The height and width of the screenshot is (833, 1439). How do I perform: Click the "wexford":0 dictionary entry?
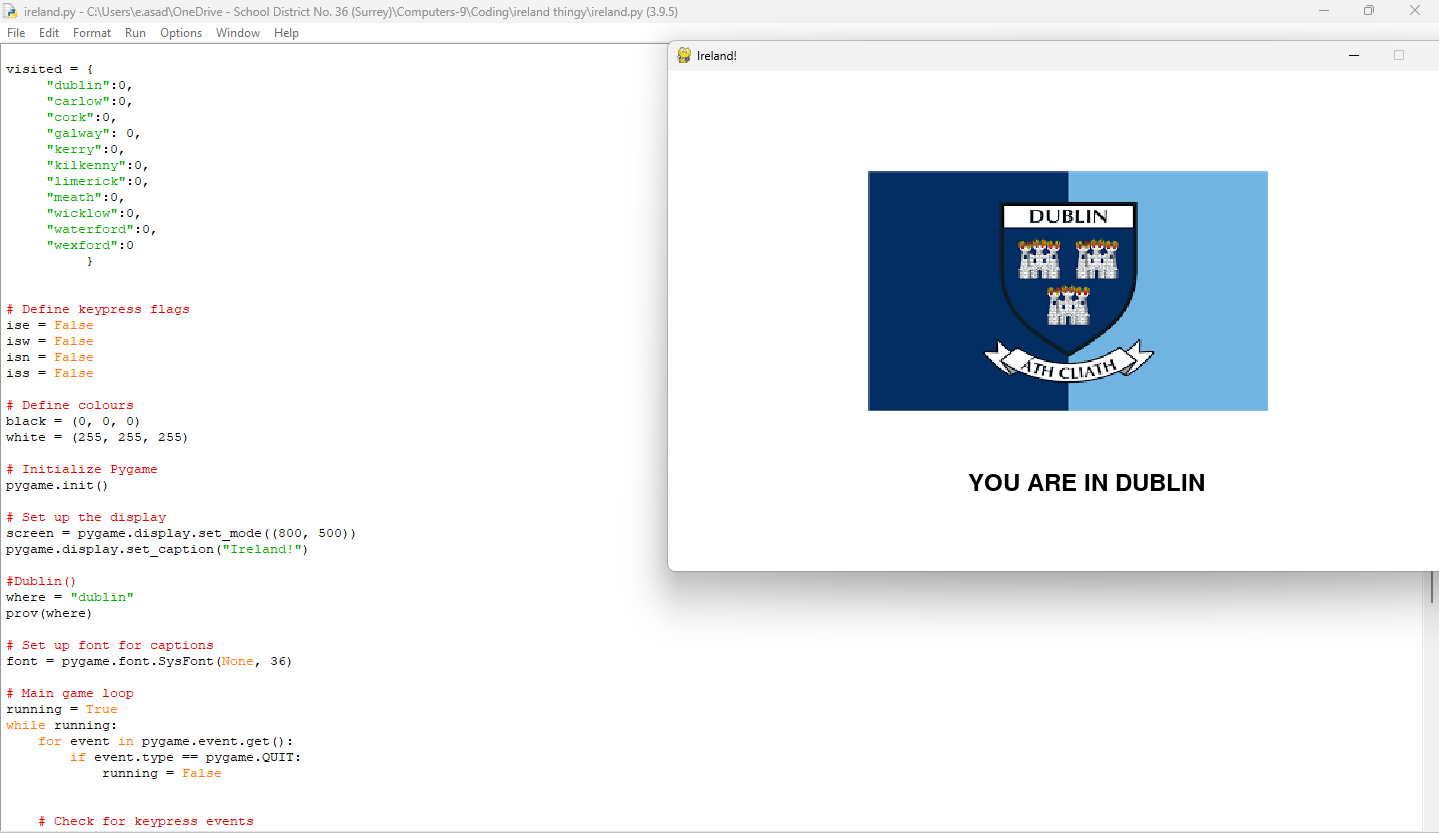tap(90, 245)
